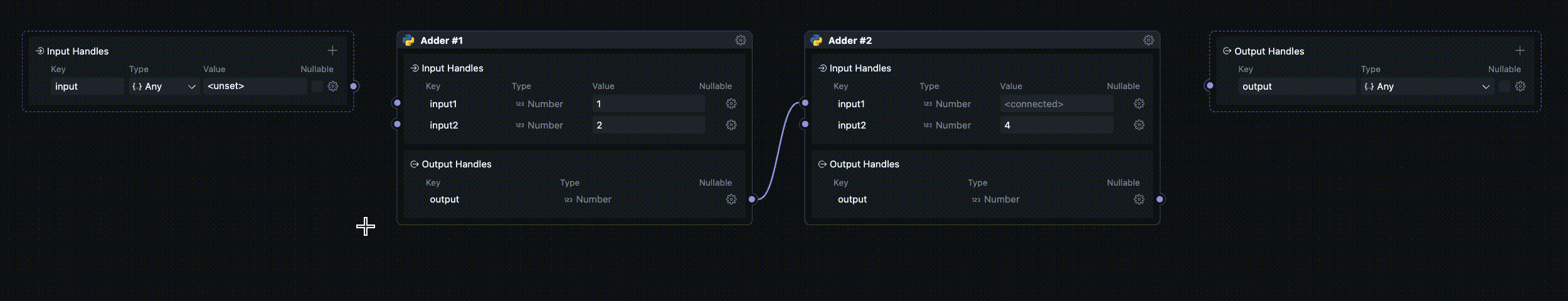Click the Python icon on Adder #2
Viewport: 1568px width, 301px height.
(x=817, y=41)
